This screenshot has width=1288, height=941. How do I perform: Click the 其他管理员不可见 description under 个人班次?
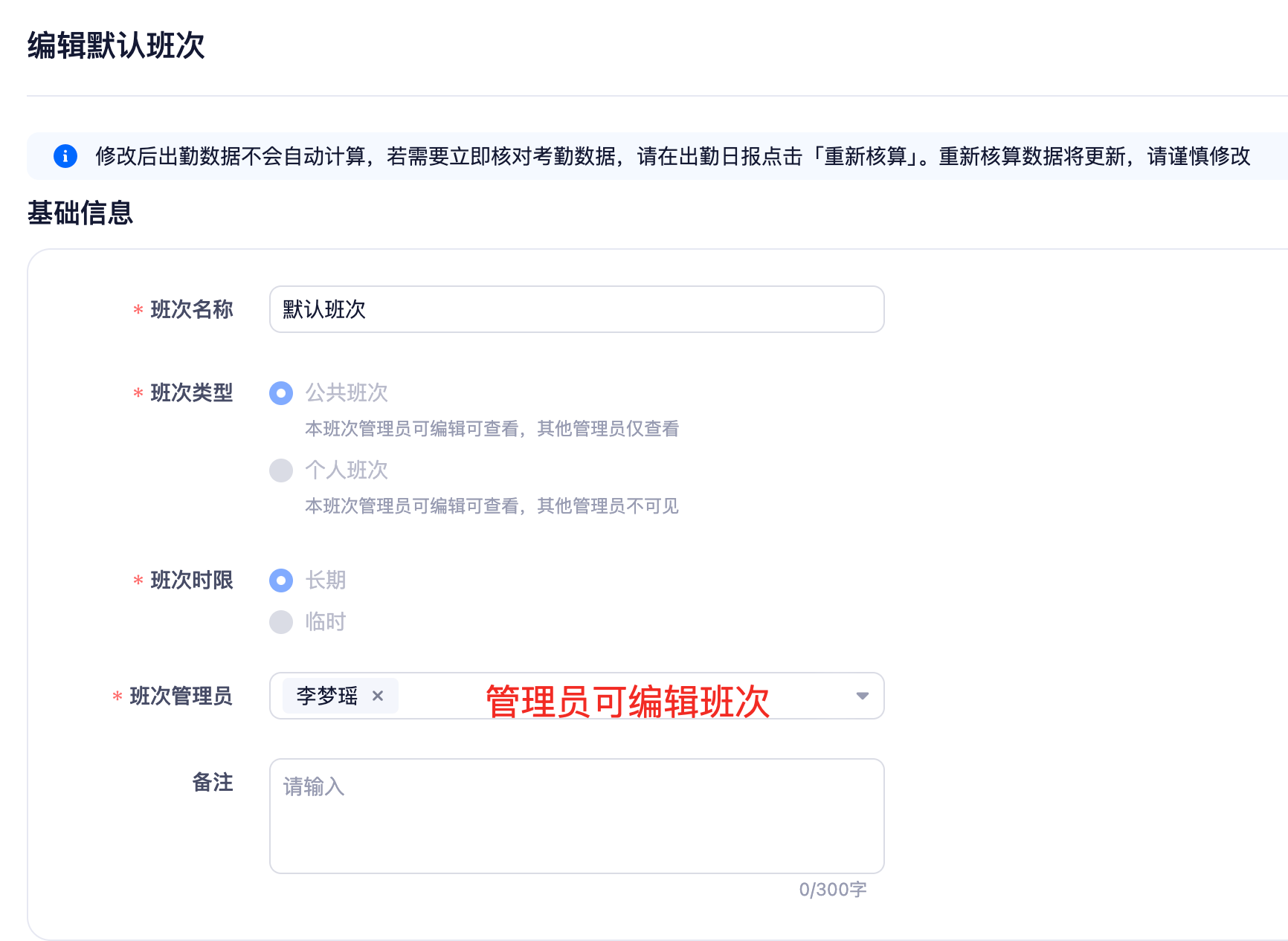[608, 506]
